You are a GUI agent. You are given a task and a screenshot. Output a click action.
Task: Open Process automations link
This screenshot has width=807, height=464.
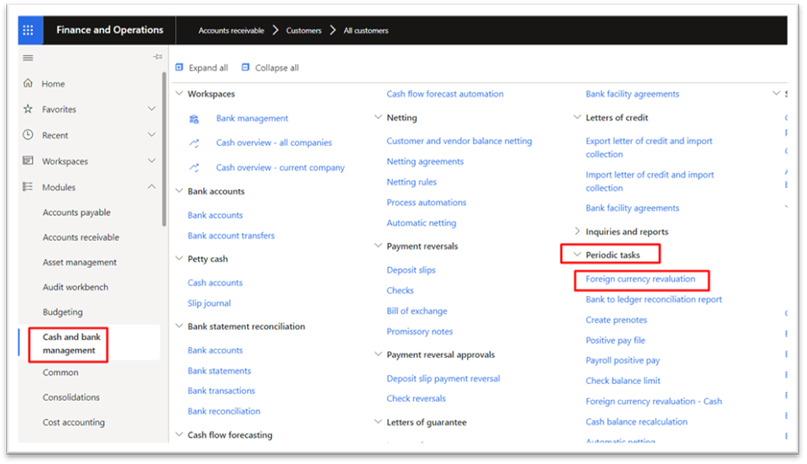426,203
